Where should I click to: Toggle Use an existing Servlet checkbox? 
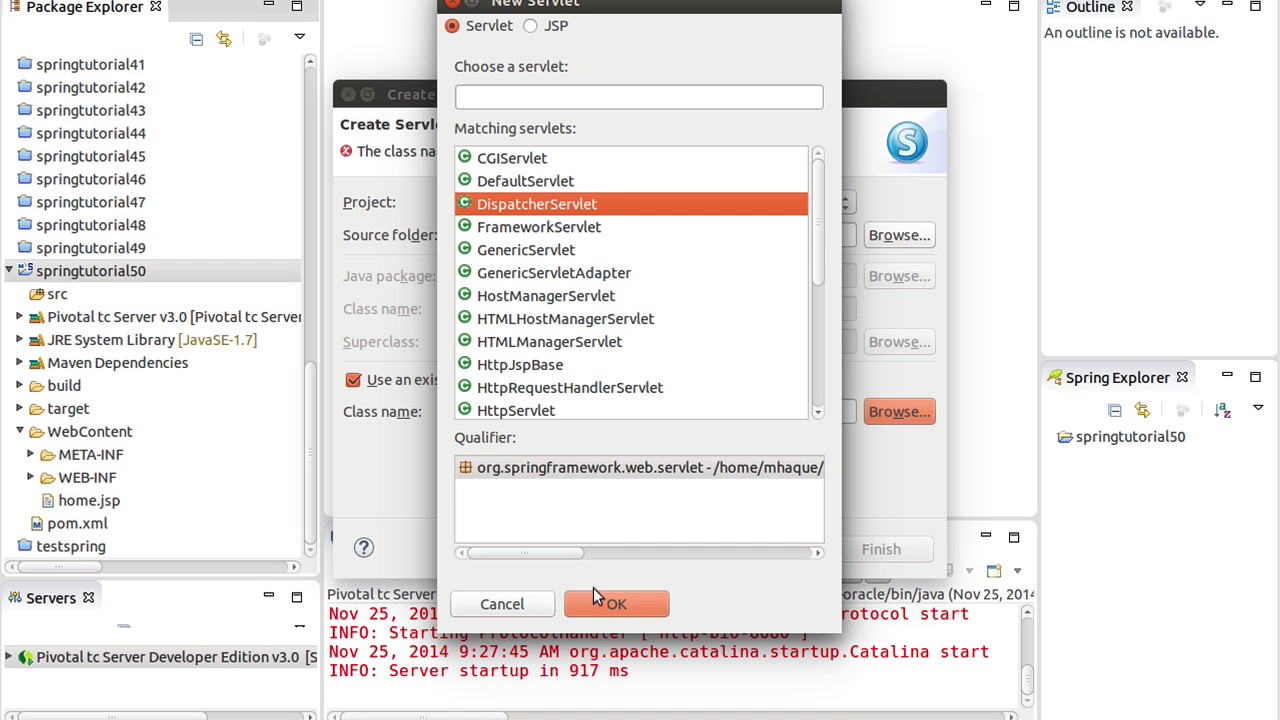[x=353, y=380]
